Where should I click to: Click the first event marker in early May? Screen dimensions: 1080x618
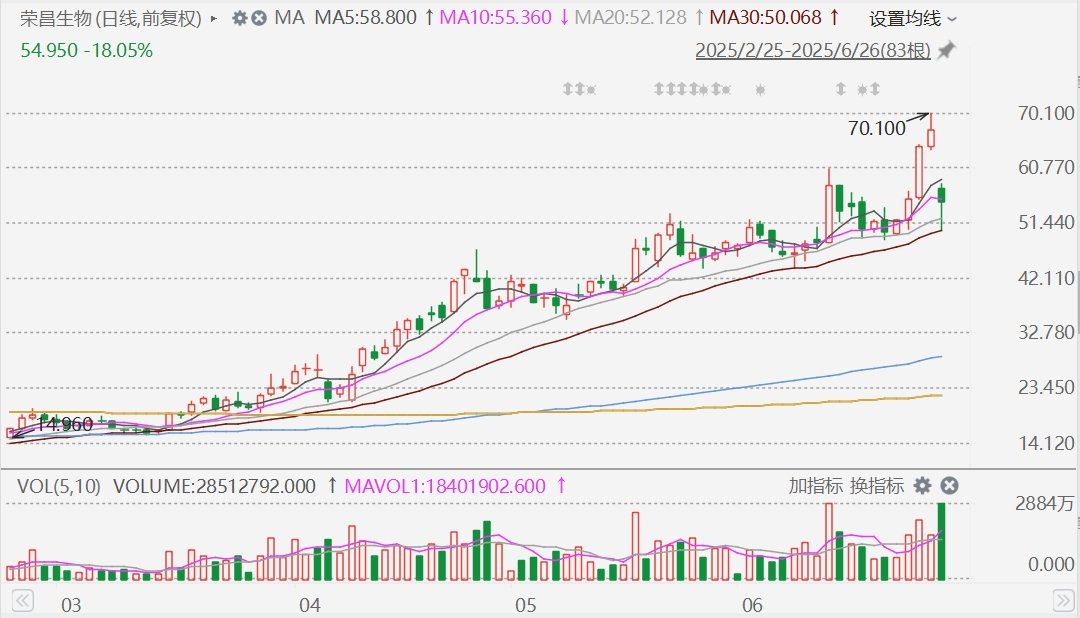(x=568, y=89)
